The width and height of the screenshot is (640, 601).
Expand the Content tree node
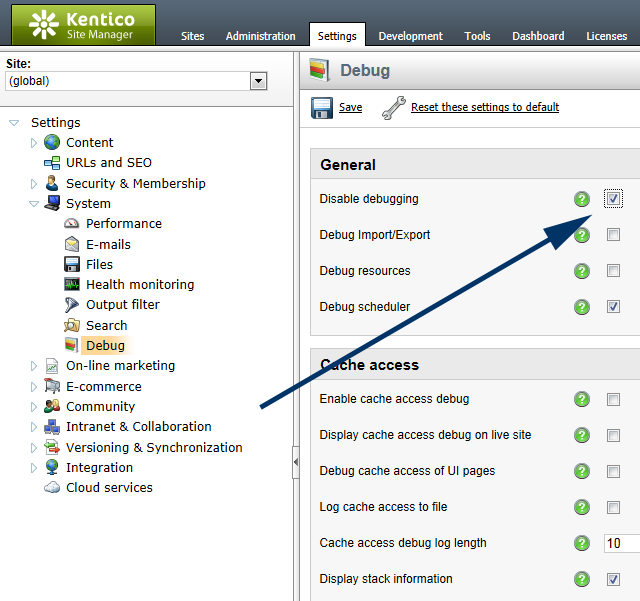click(34, 142)
